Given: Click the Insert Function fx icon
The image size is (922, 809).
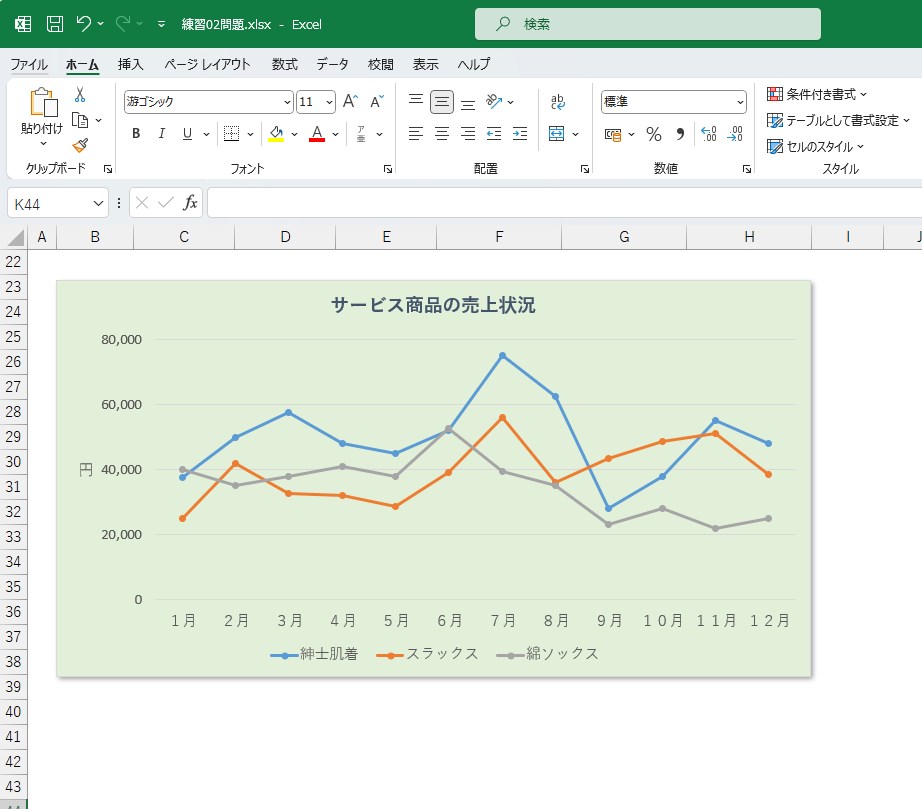Looking at the screenshot, I should tap(190, 203).
